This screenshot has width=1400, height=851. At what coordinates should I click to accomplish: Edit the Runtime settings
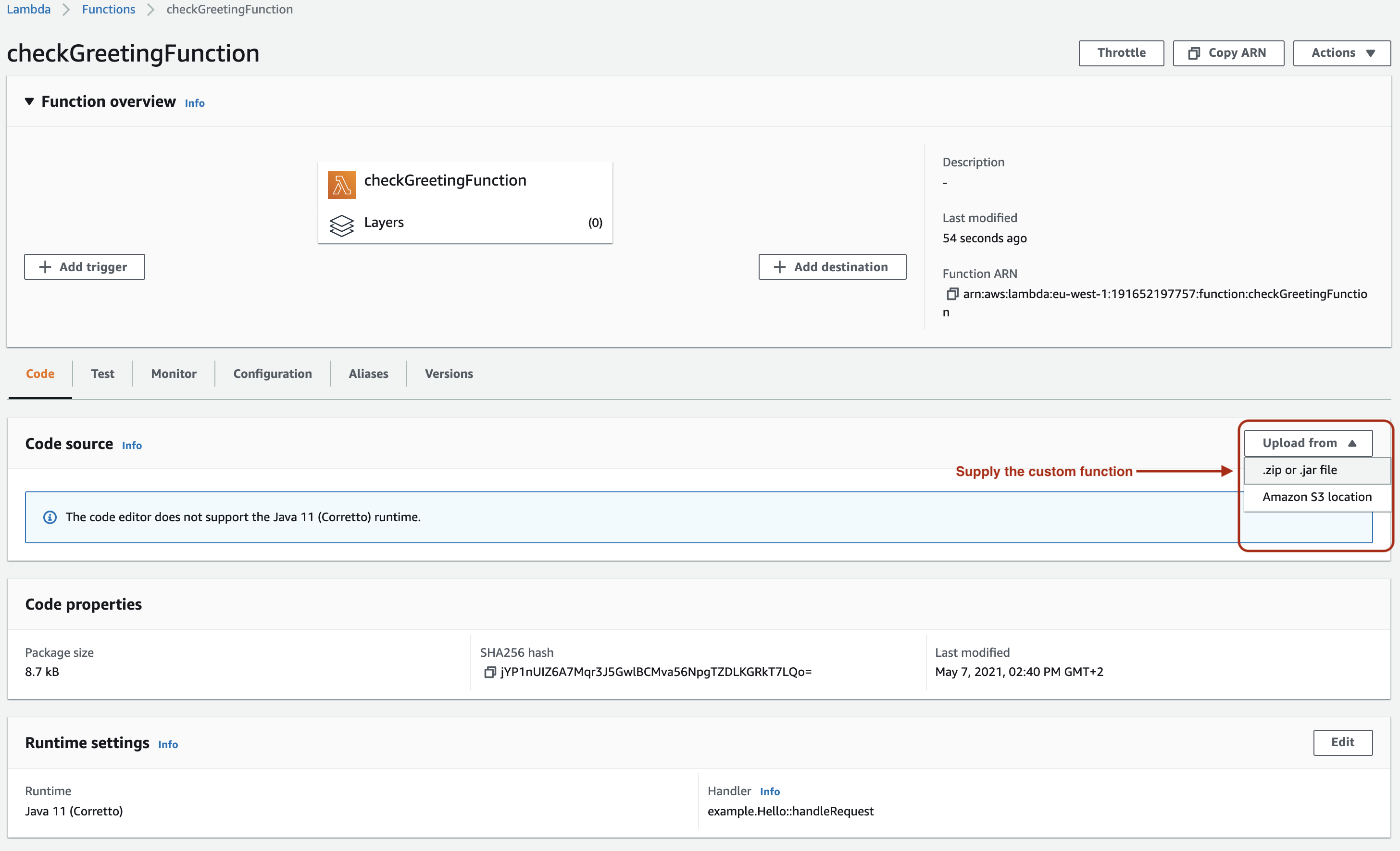1342,742
